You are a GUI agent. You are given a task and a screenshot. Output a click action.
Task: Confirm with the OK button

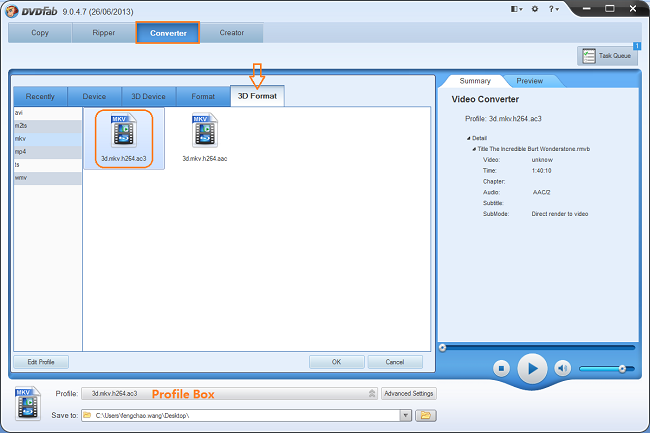pos(337,362)
